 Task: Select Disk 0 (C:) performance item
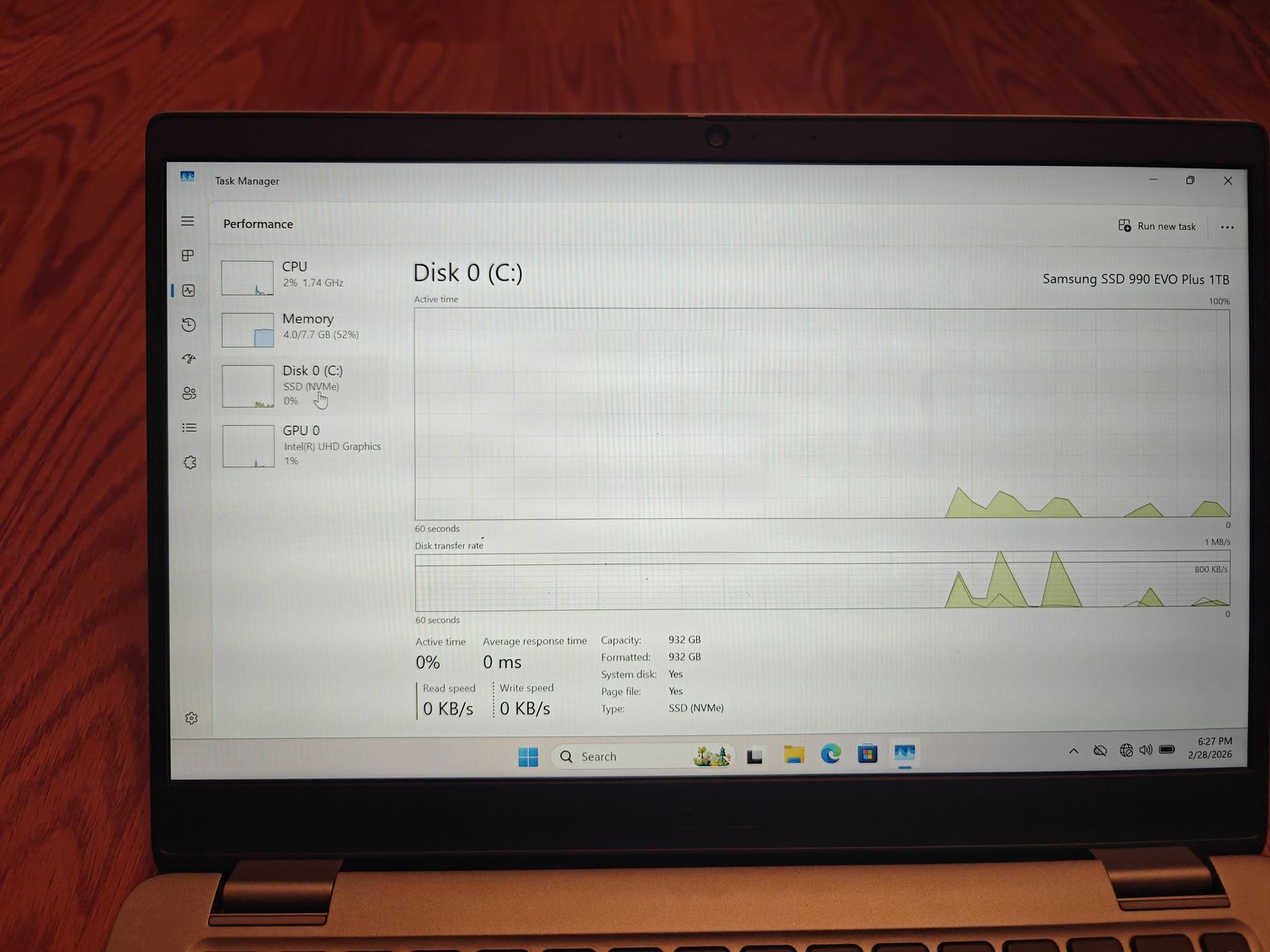point(302,385)
